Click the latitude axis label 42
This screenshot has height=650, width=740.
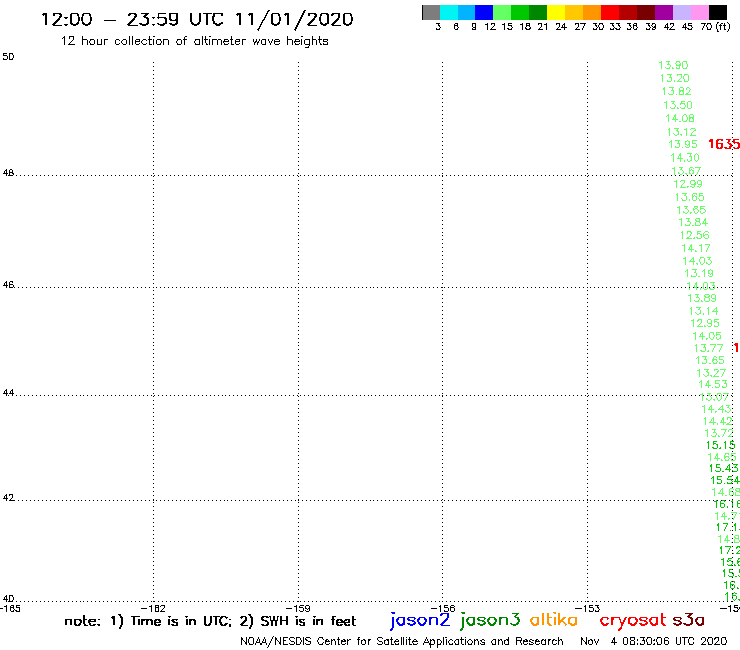(8, 498)
